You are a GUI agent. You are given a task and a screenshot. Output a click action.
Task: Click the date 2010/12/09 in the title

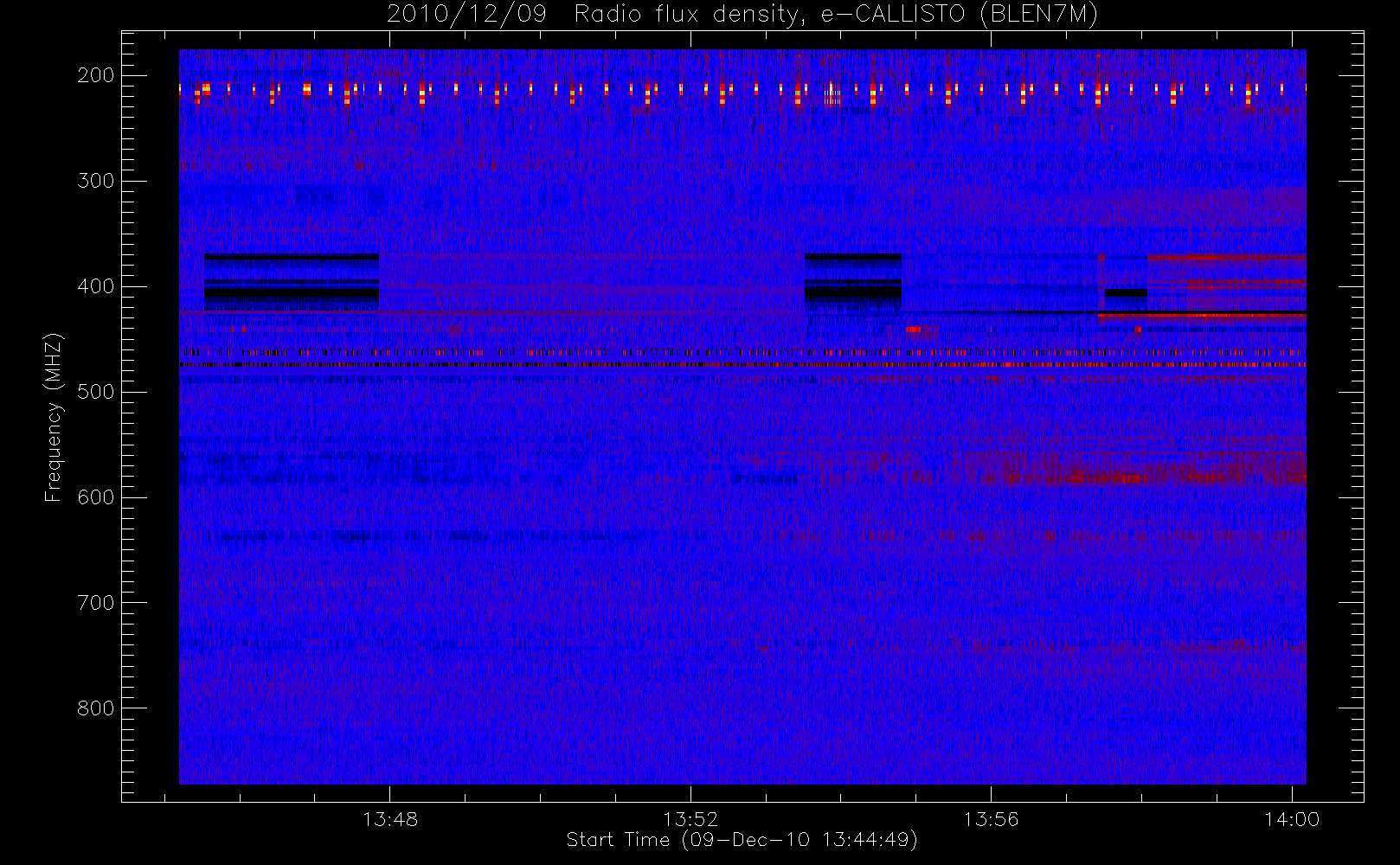(x=466, y=14)
